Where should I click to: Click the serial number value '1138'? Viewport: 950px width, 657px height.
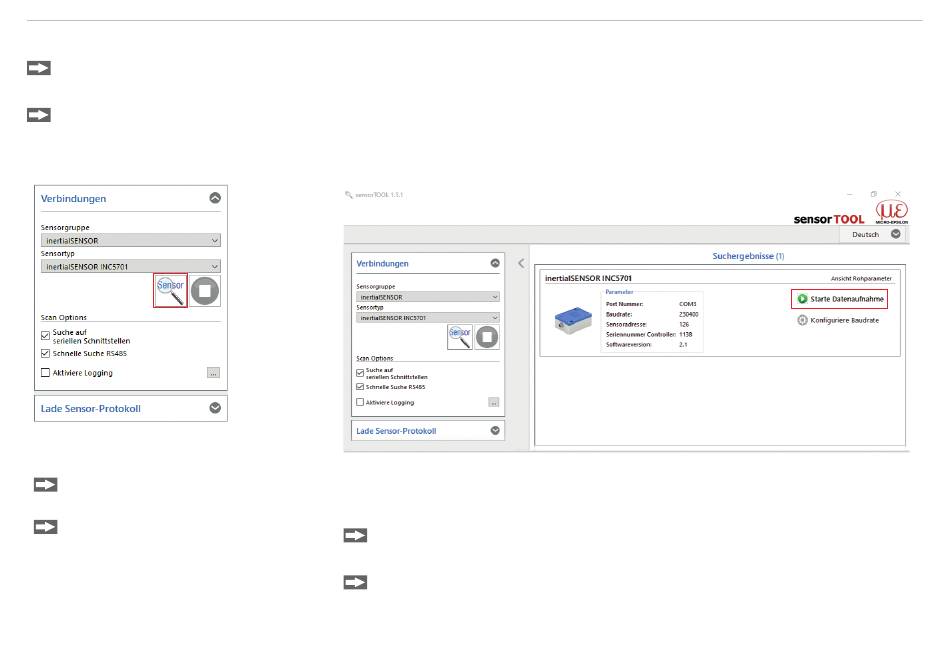[685, 335]
